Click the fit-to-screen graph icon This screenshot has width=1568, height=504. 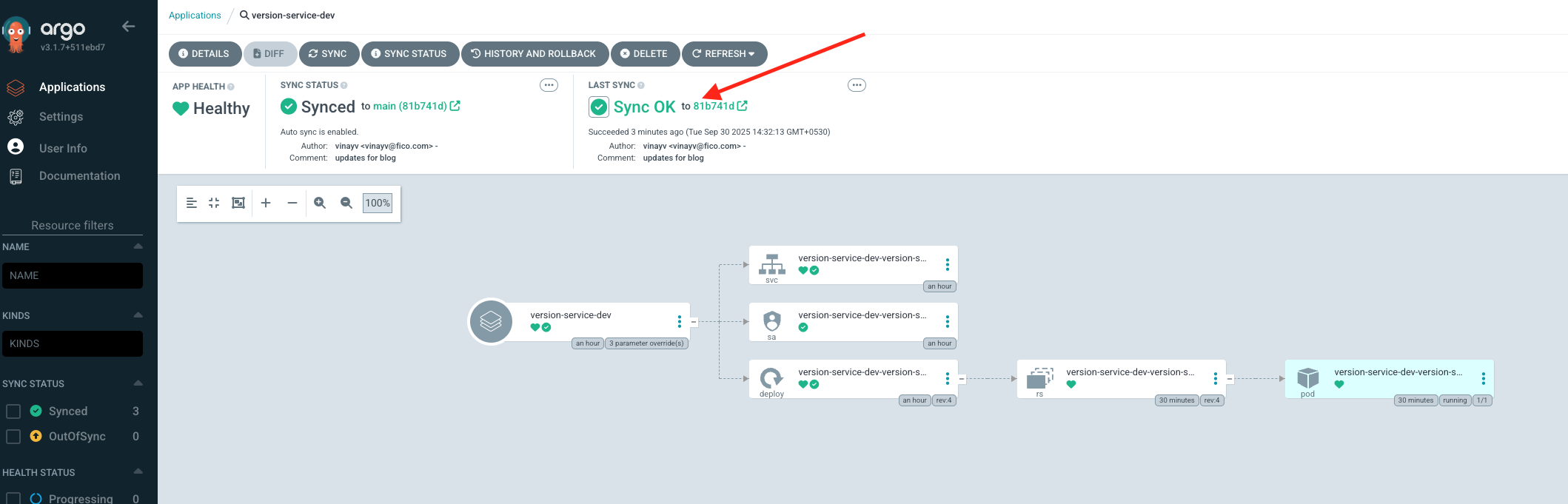pyautogui.click(x=238, y=203)
